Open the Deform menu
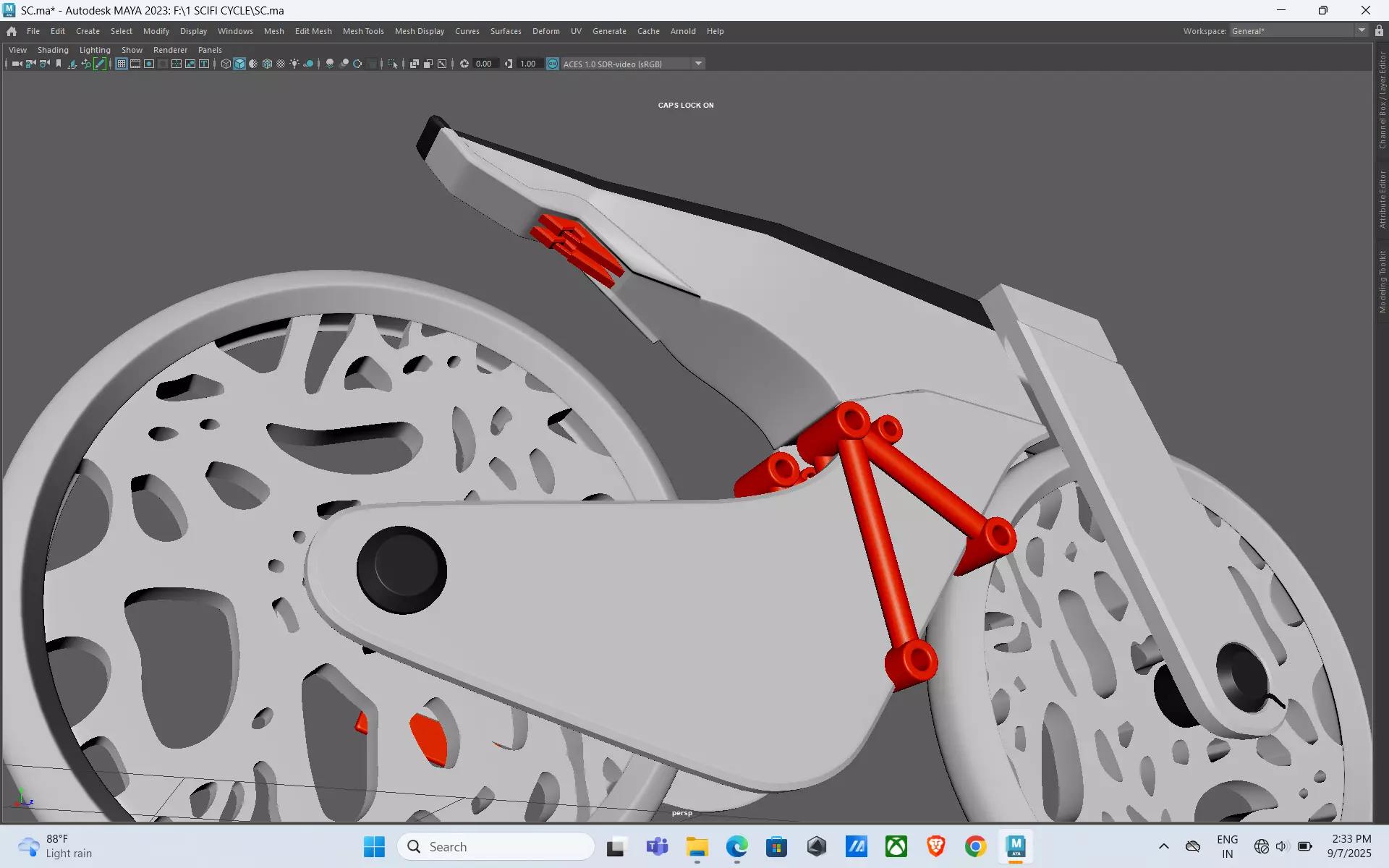The height and width of the screenshot is (868, 1389). (x=546, y=31)
